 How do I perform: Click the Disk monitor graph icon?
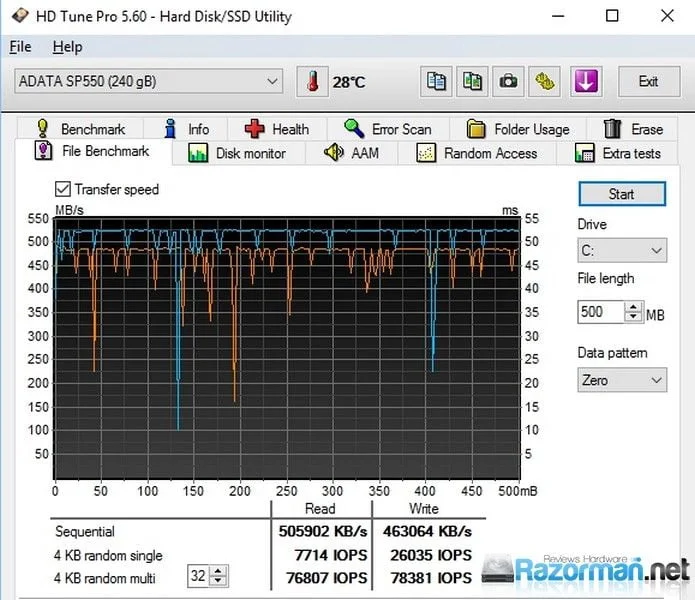point(198,153)
